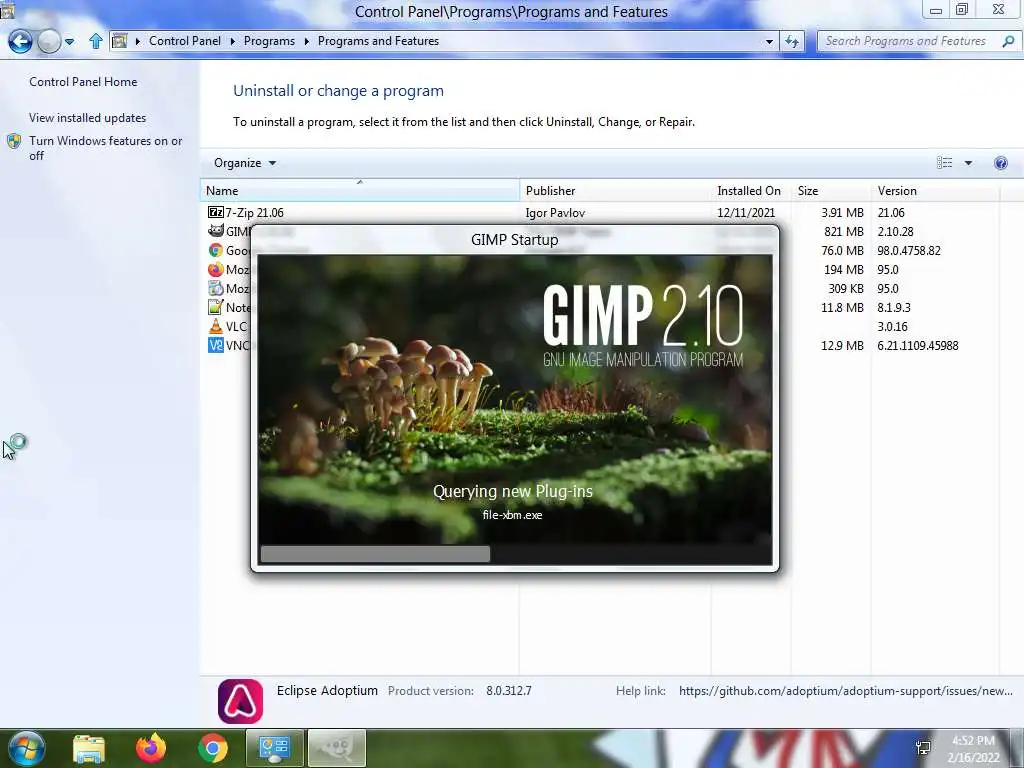Click the 7-Zip program icon

point(216,212)
